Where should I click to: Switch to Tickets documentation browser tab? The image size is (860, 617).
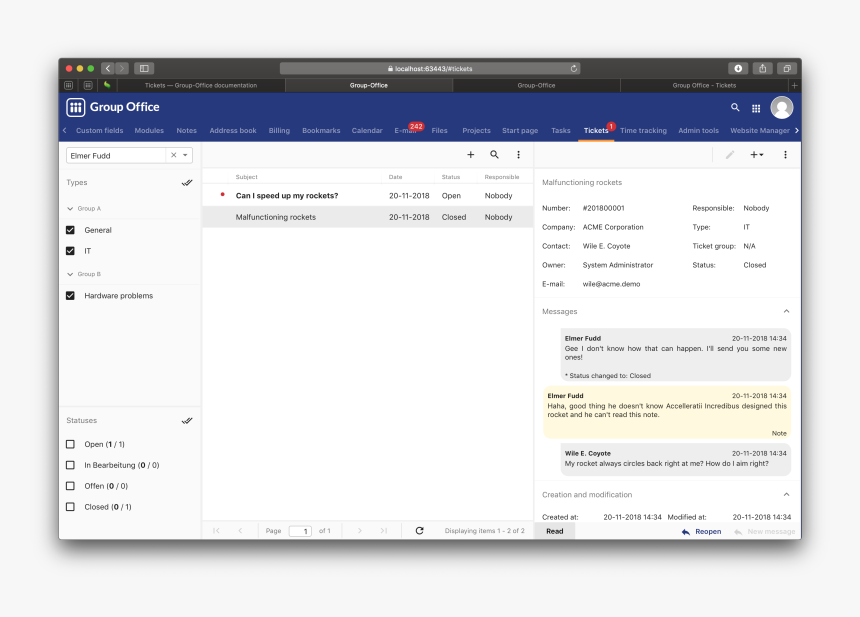[x=201, y=85]
